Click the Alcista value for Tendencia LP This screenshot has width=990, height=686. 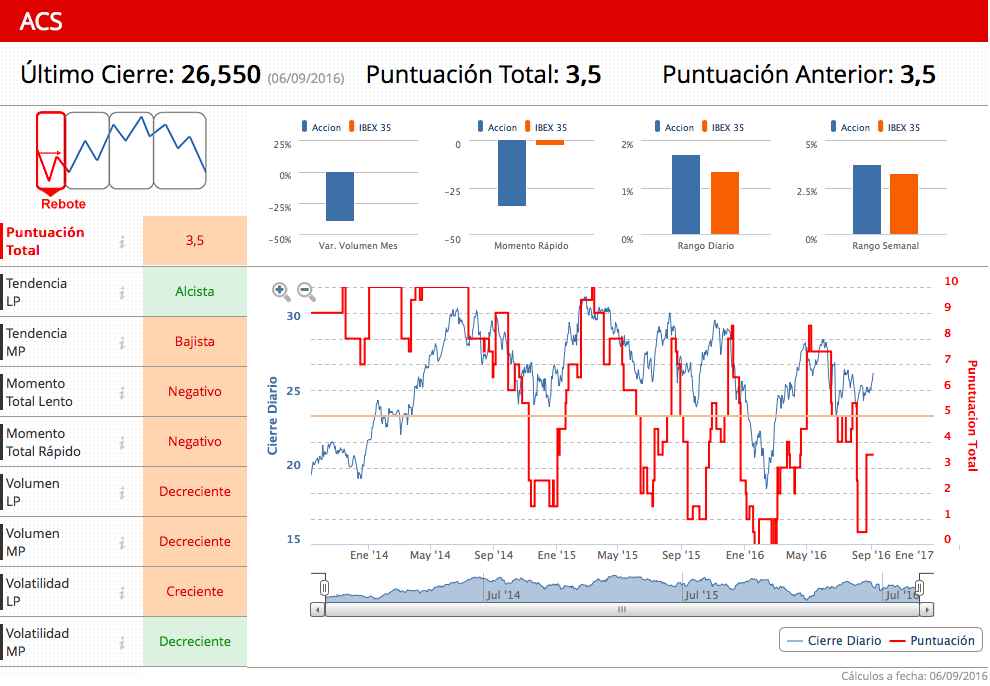click(194, 292)
